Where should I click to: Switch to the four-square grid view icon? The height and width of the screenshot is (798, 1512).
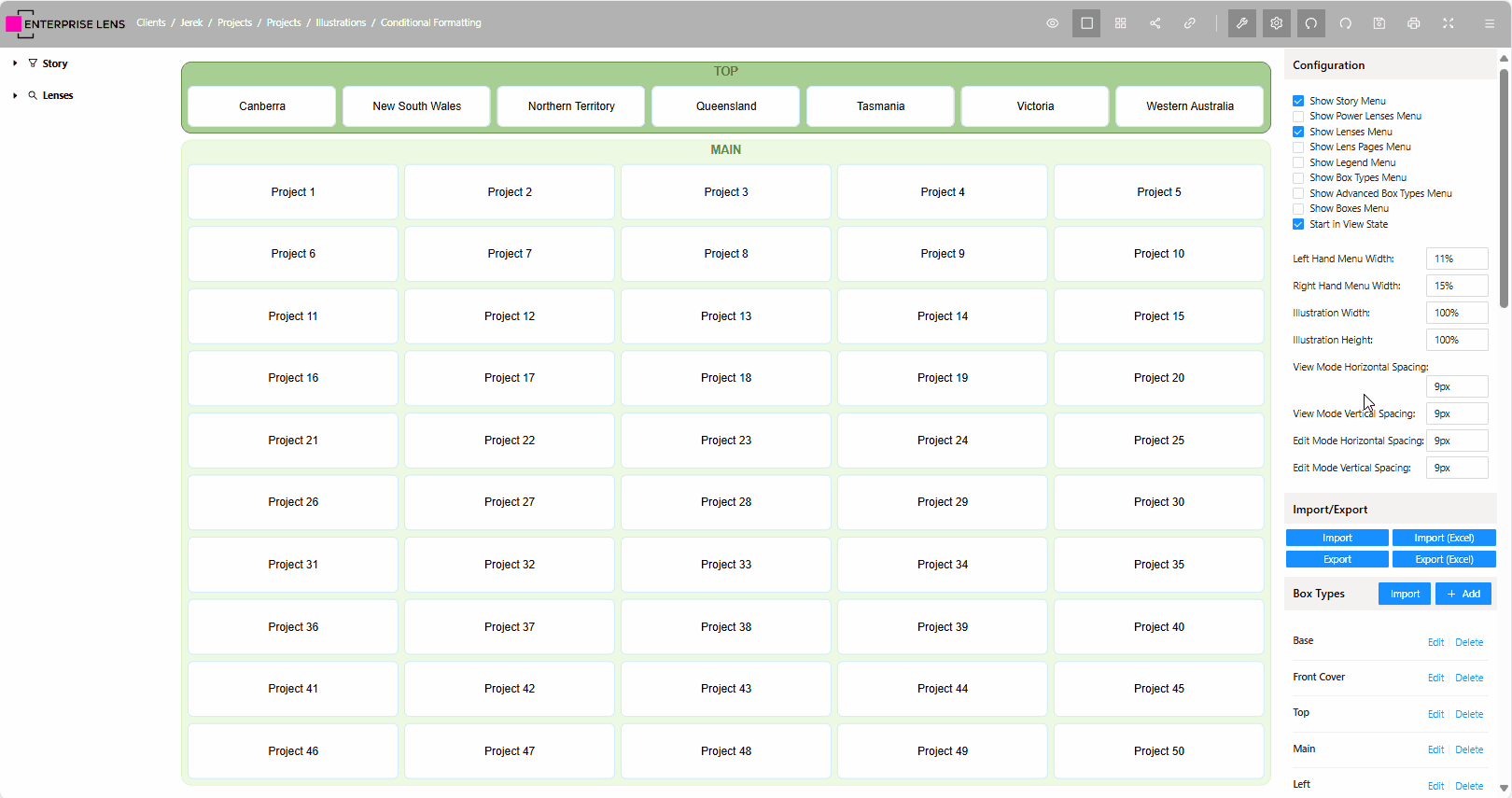point(1121,23)
